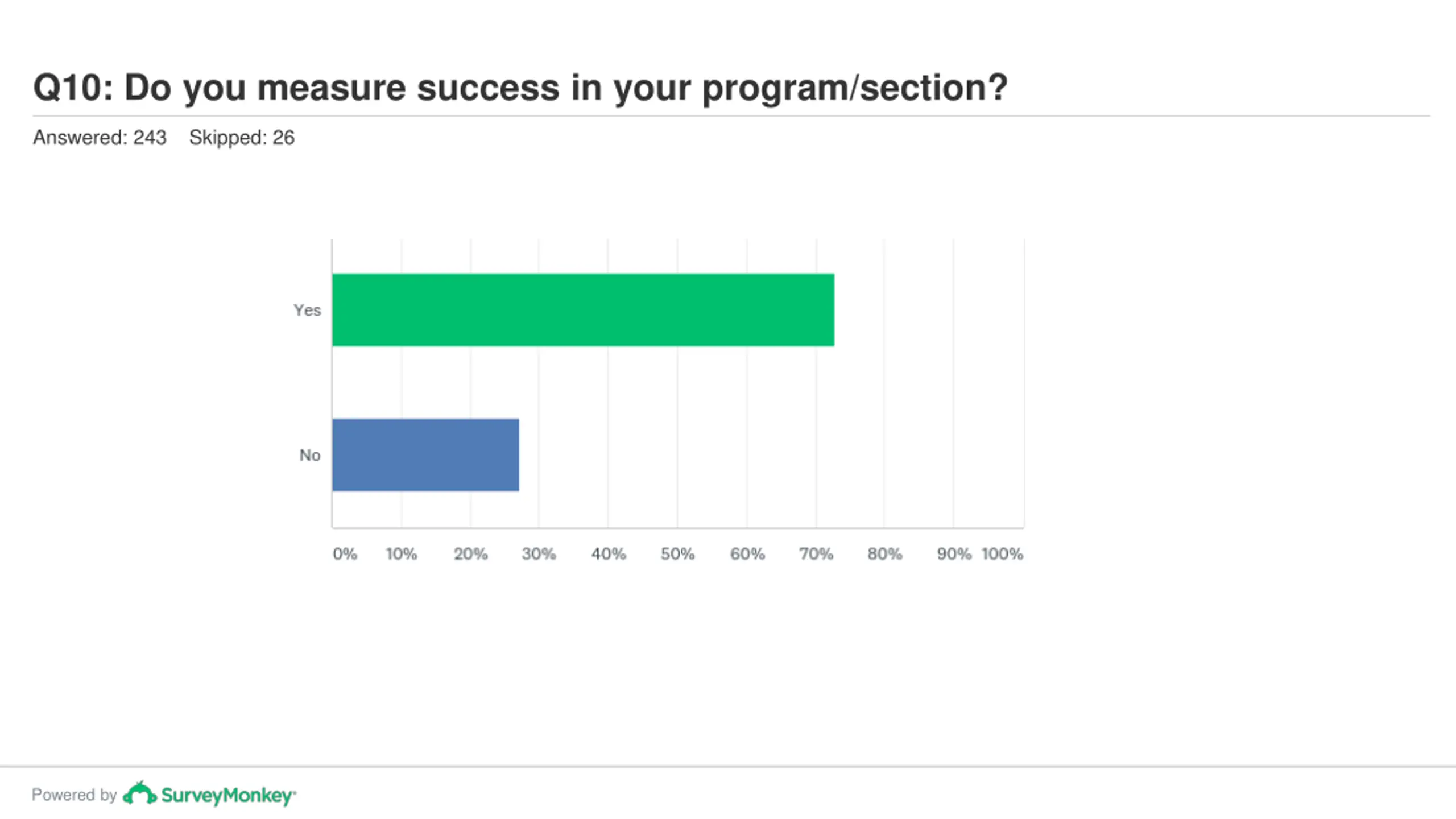Click the SurveyMonkey logo icon
Screen dimensions: 1456x819
139,793
